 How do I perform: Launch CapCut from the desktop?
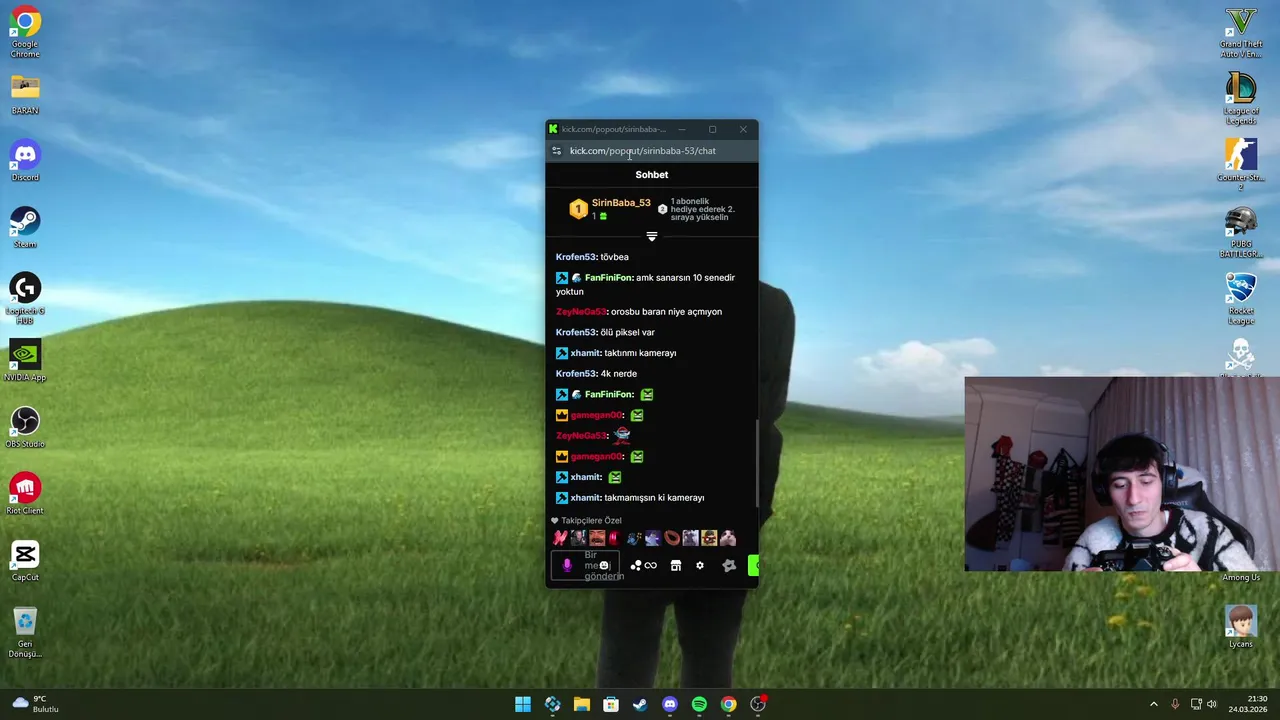tap(25, 561)
